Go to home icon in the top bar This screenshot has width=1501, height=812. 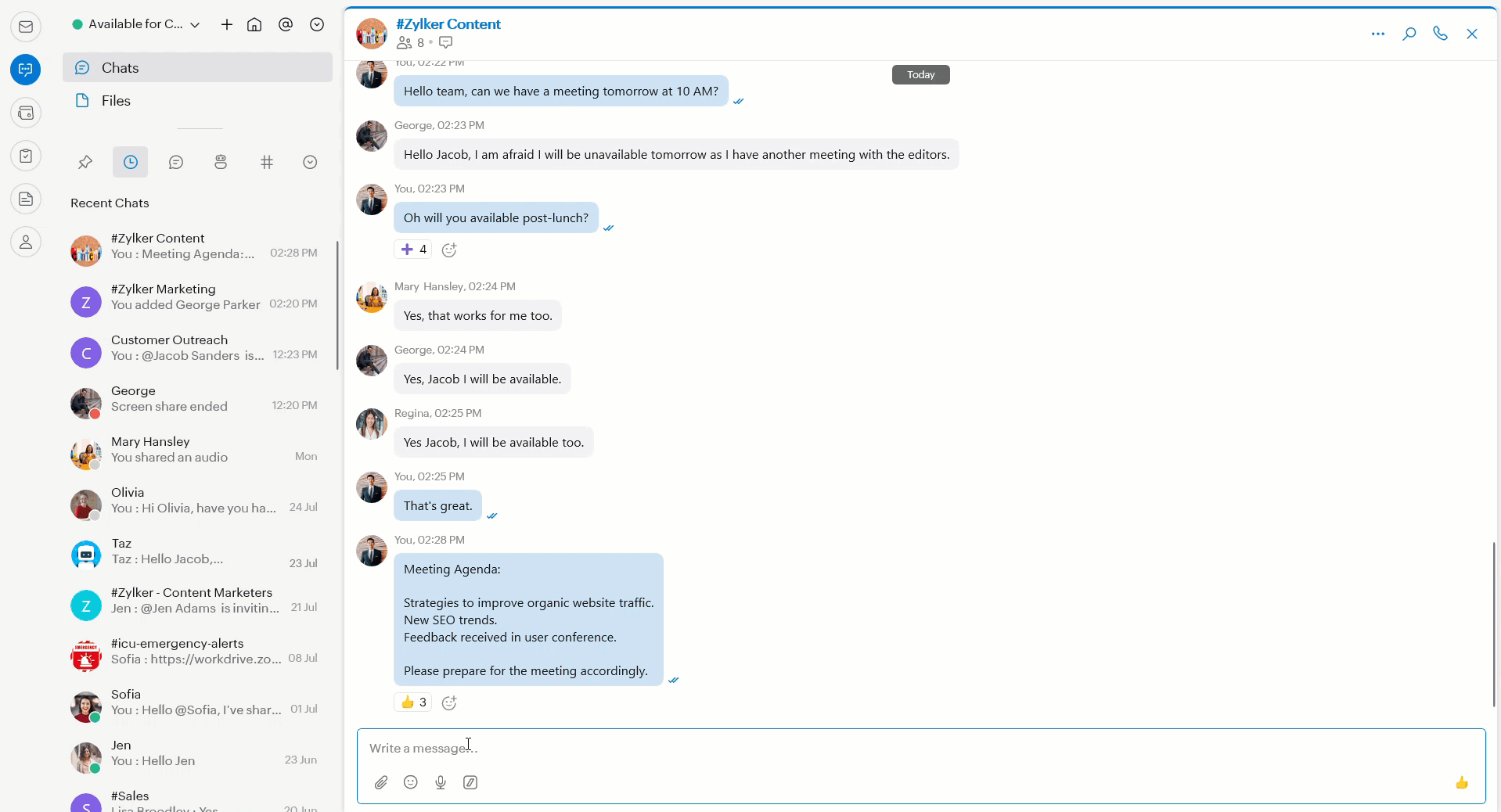pyautogui.click(x=254, y=25)
